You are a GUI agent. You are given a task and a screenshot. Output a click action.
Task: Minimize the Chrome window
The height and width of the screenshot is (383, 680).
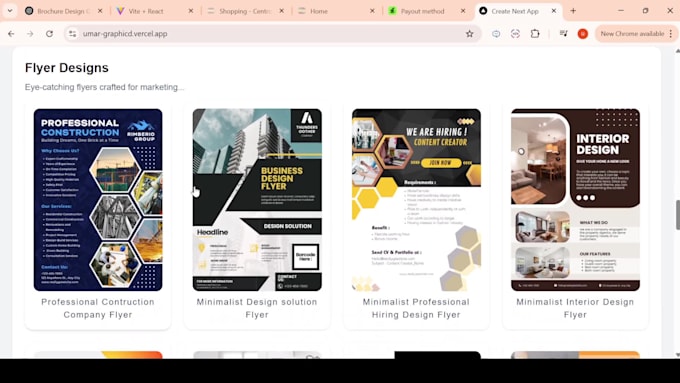[x=621, y=11]
